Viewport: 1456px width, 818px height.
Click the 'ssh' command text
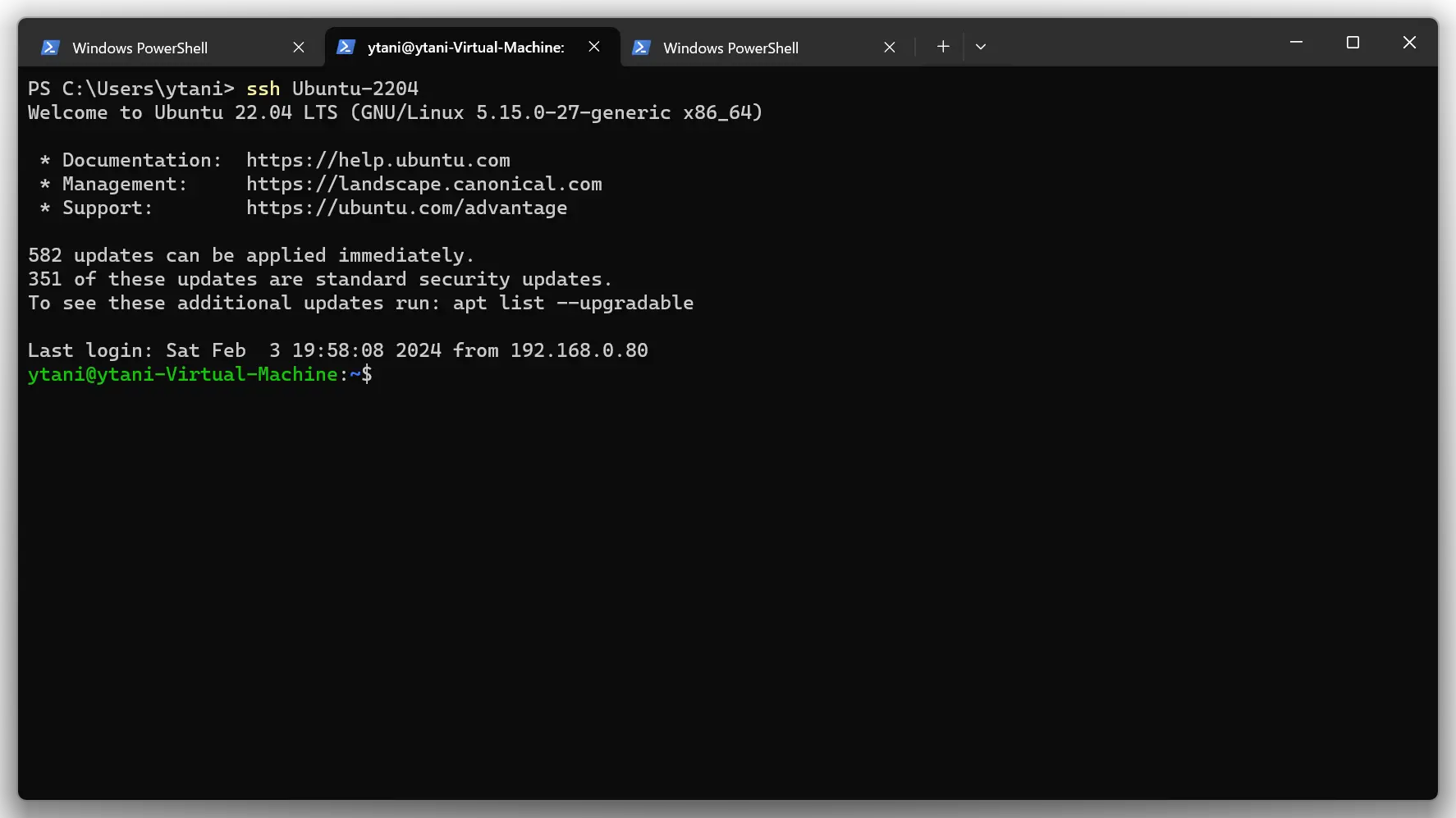pos(263,89)
